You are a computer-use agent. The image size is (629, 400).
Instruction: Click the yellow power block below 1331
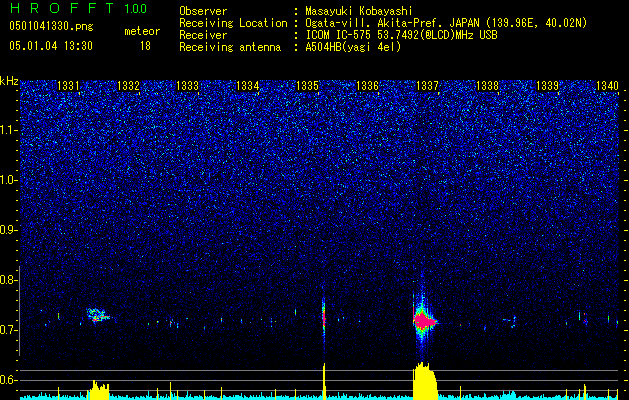click(99, 390)
